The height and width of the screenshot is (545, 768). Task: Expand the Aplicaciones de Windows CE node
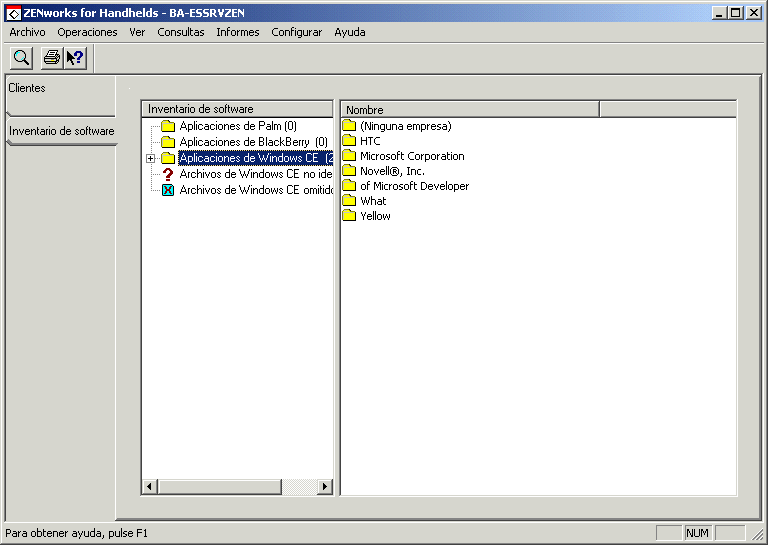(150, 158)
